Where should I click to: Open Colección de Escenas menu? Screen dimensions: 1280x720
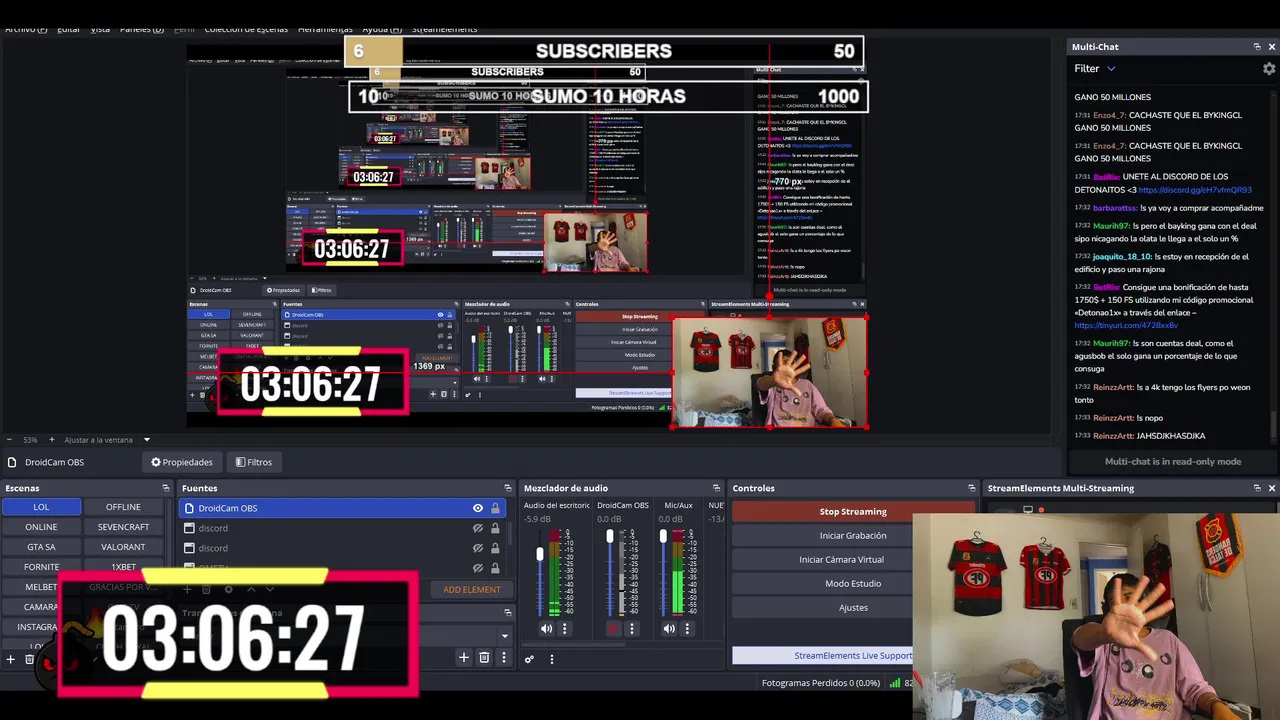click(x=246, y=29)
